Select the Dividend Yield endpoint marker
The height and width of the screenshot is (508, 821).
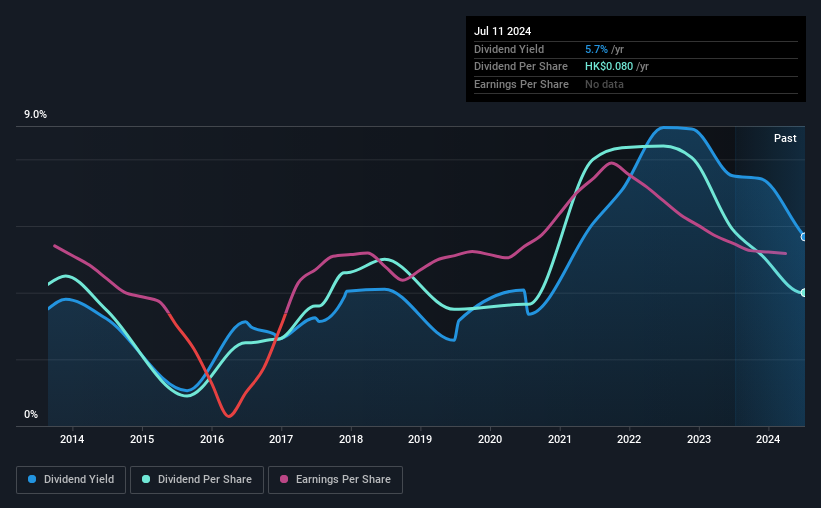pos(804,237)
